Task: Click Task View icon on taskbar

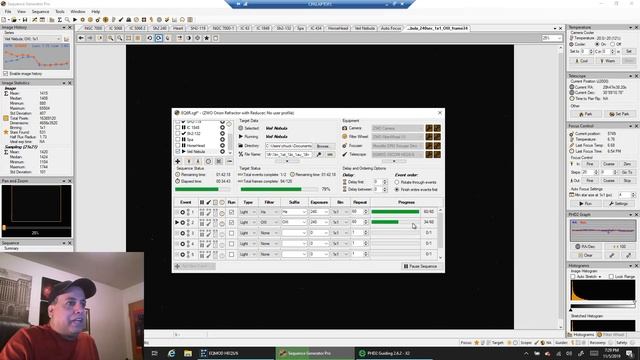Action: [x=154, y=353]
